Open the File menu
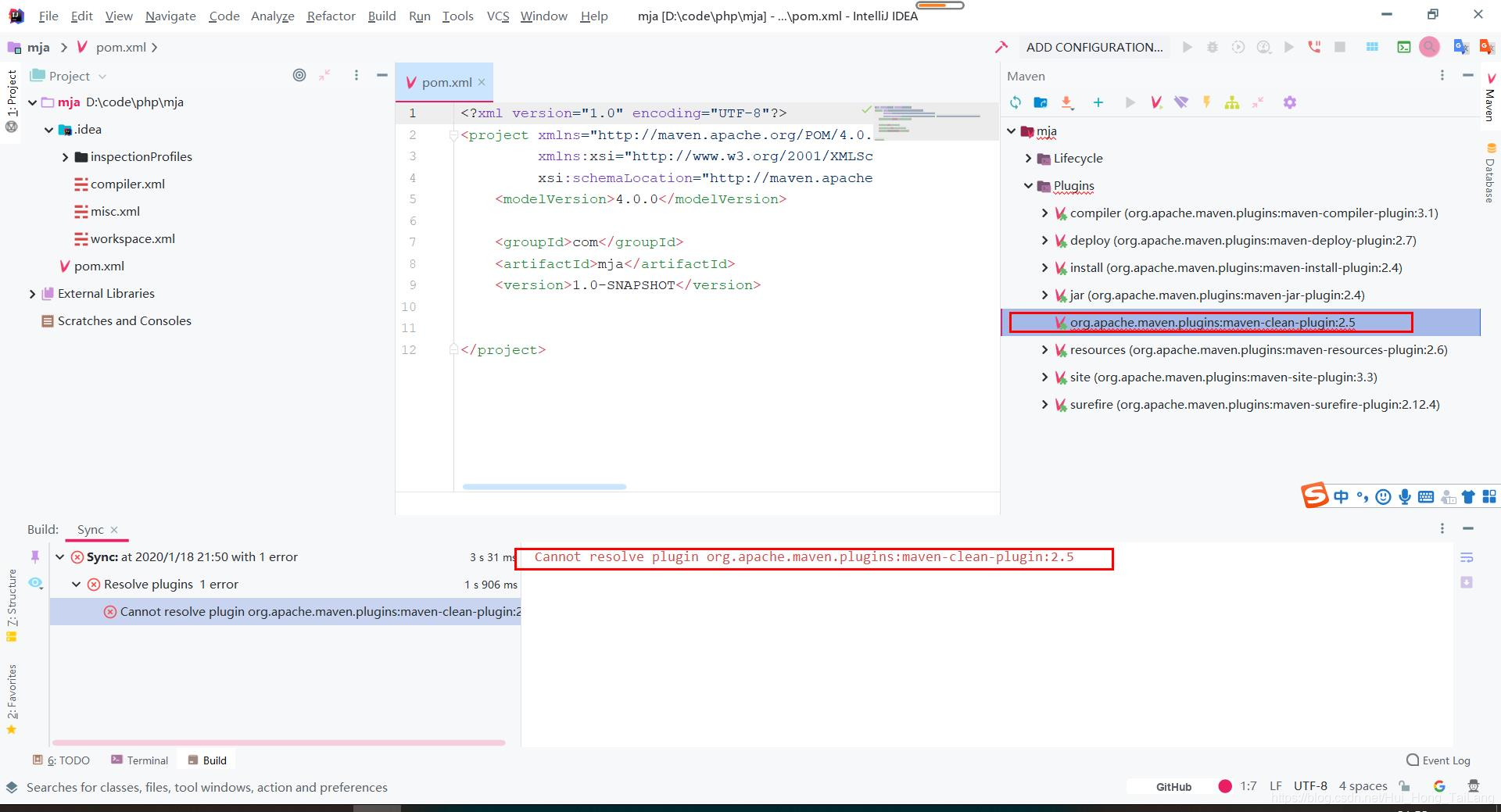1501x812 pixels. click(48, 16)
